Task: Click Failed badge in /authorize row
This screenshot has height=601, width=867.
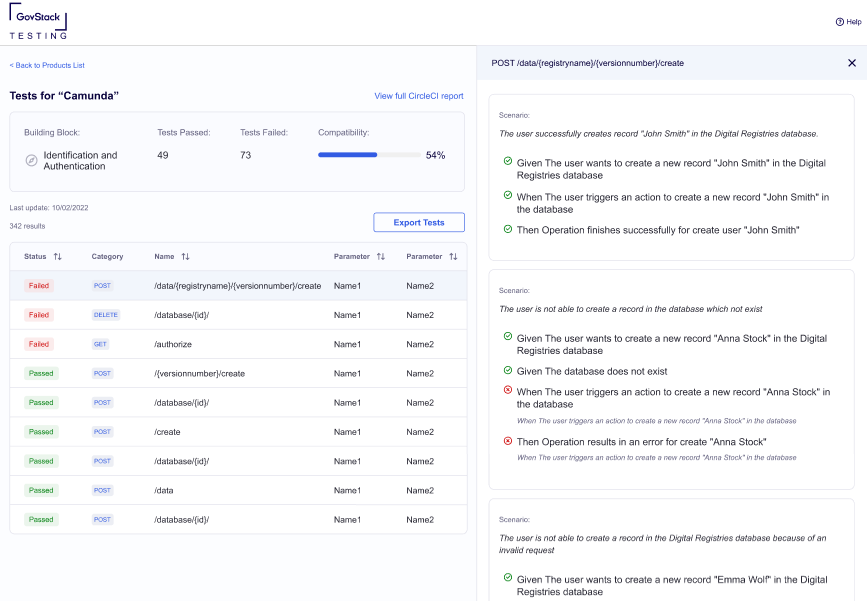Action: click(39, 344)
